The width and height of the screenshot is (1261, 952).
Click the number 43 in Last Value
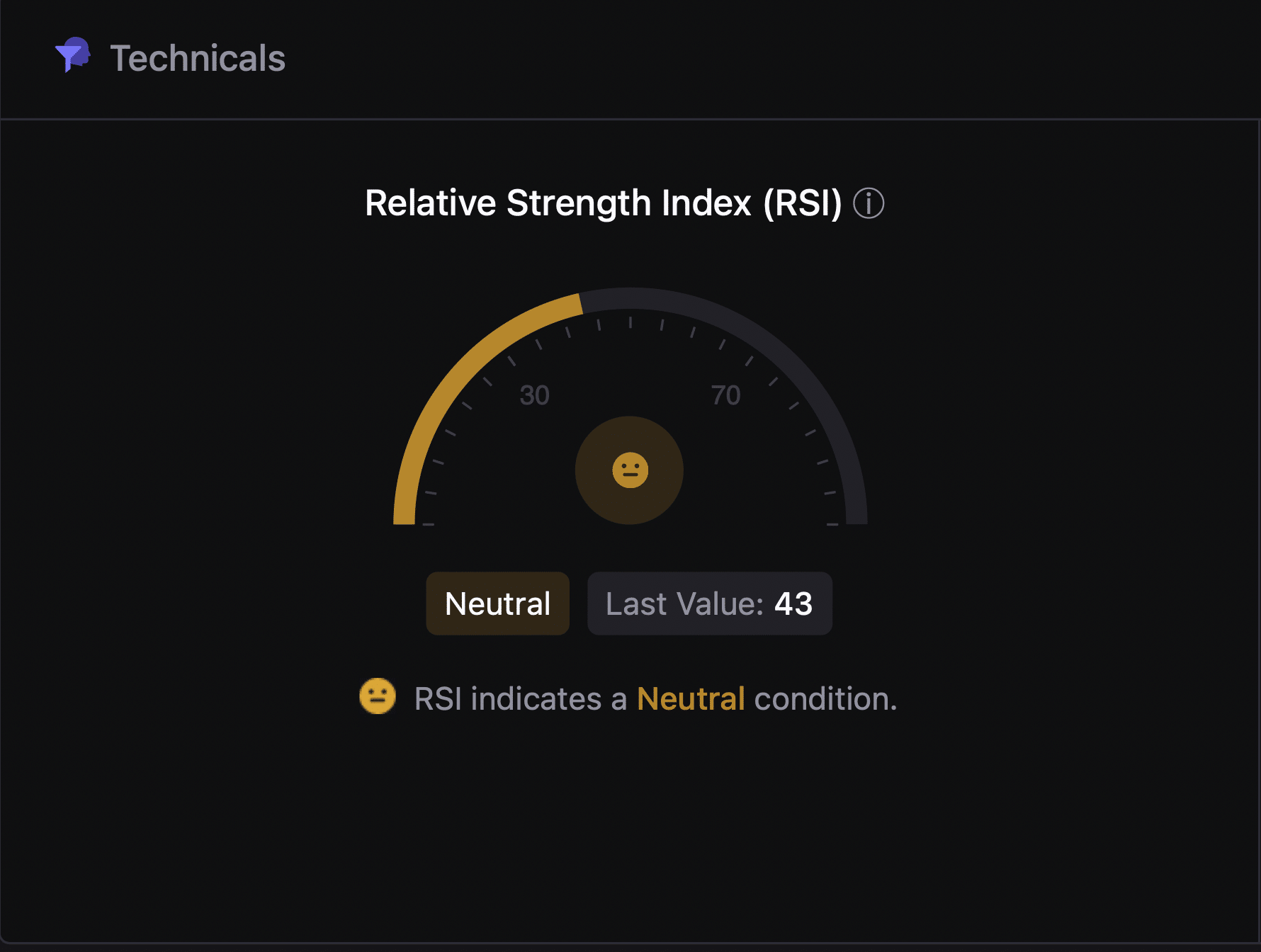(793, 603)
